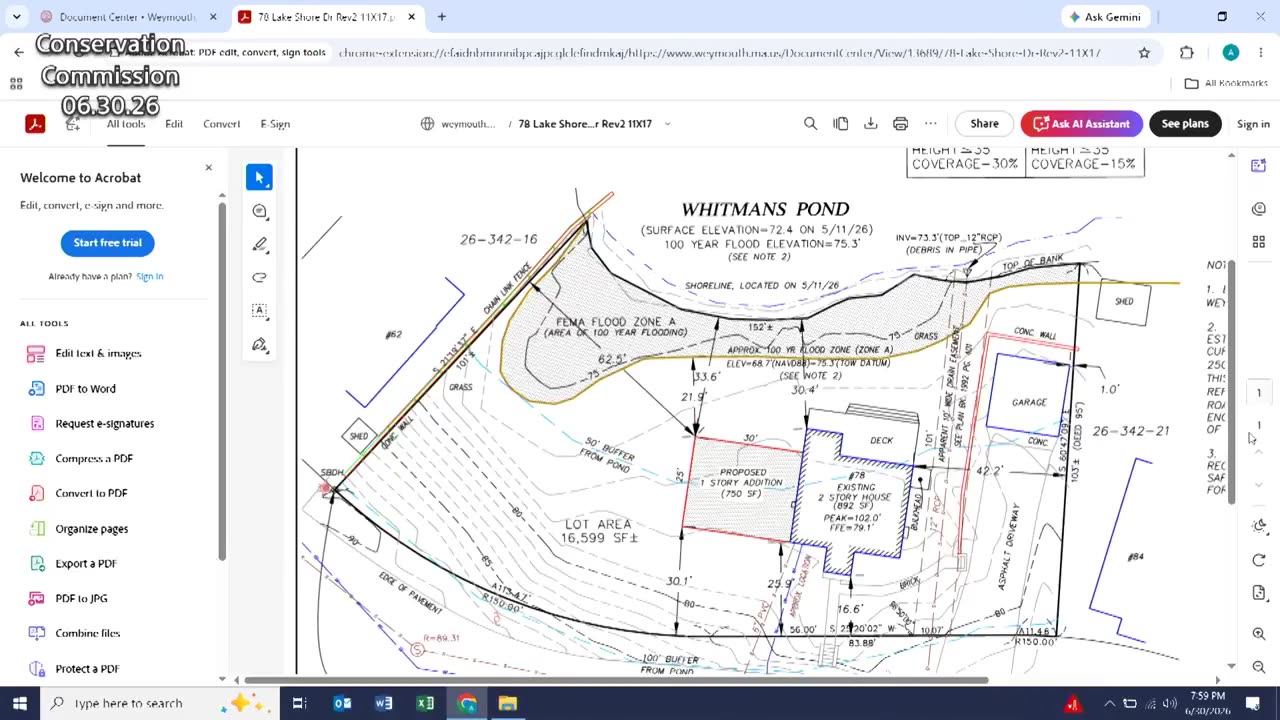Open Excel from the taskbar
This screenshot has width=1280, height=720.
coord(425,703)
